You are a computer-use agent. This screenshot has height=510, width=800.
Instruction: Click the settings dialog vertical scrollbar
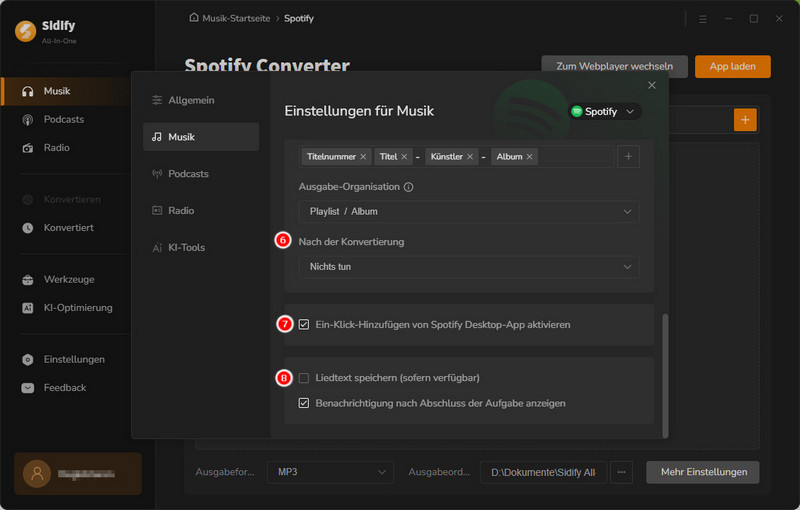(x=665, y=376)
